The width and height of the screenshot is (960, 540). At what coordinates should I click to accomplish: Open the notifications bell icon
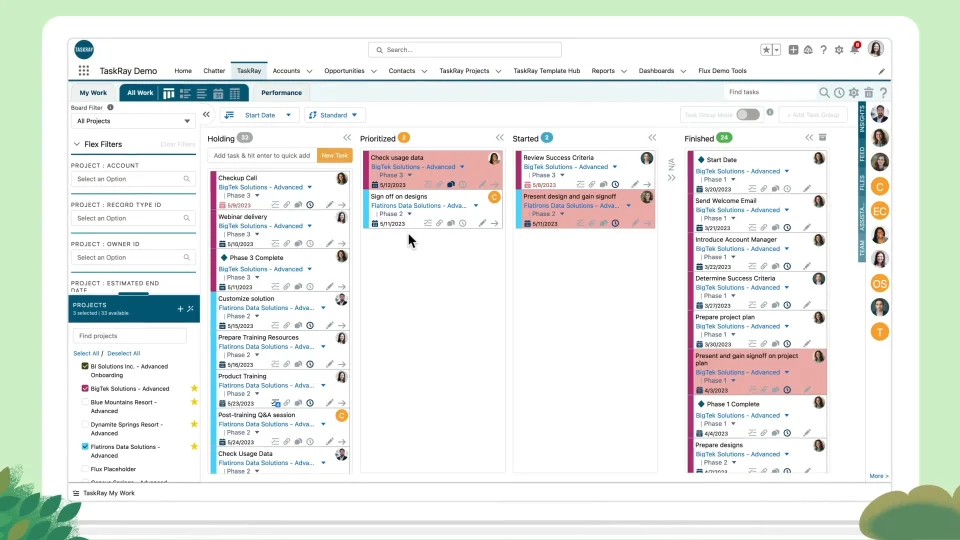pos(854,50)
